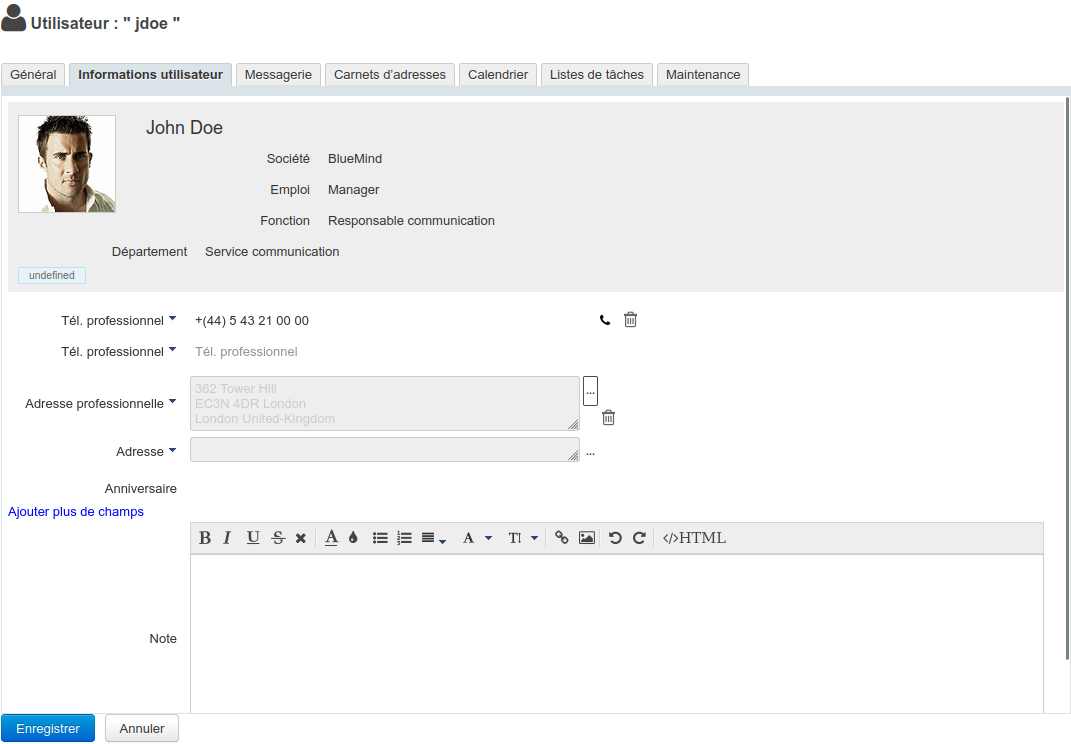Delete the professional address entry

pos(608,418)
